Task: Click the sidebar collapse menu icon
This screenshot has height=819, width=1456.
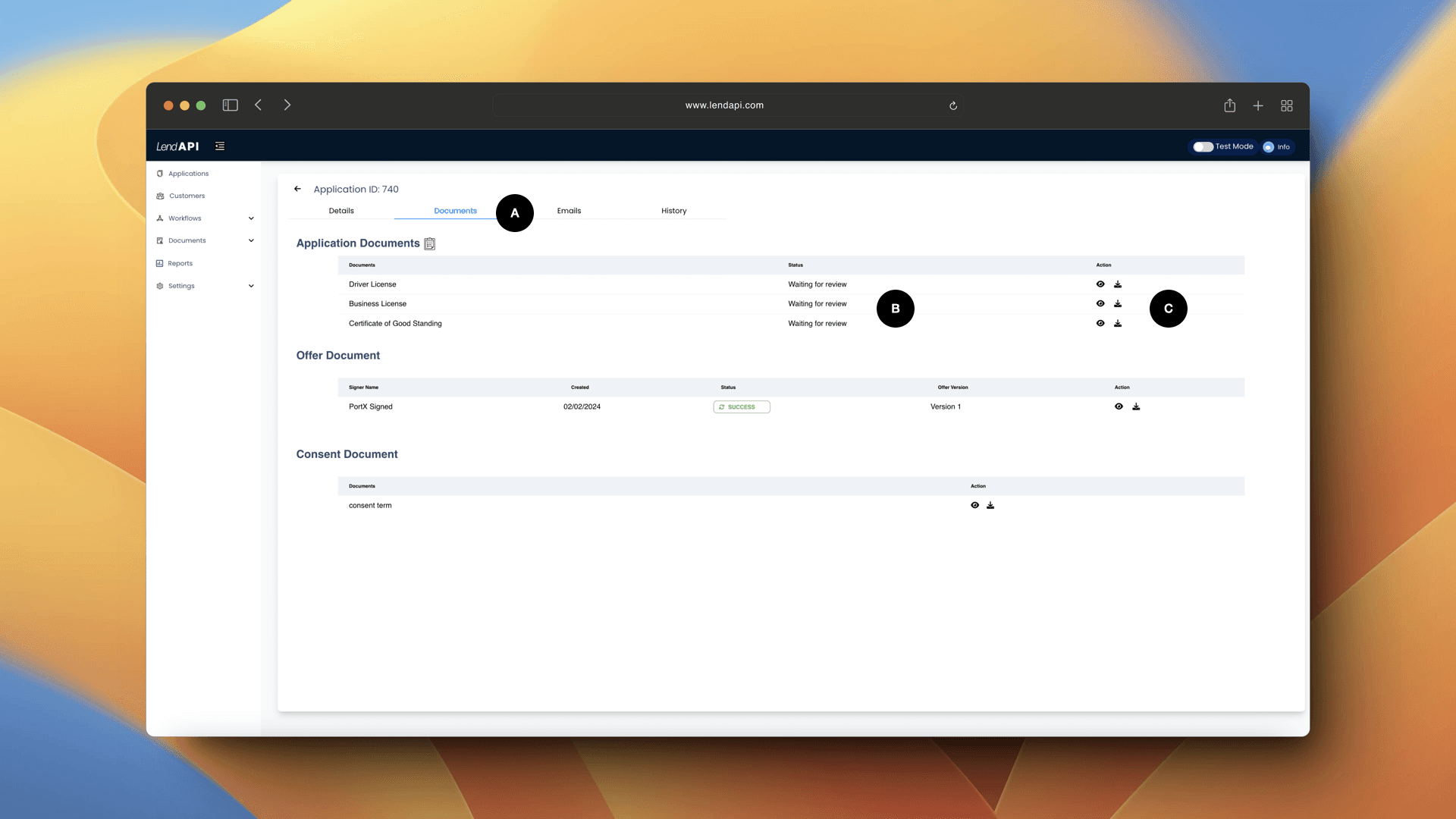Action: pos(220,146)
